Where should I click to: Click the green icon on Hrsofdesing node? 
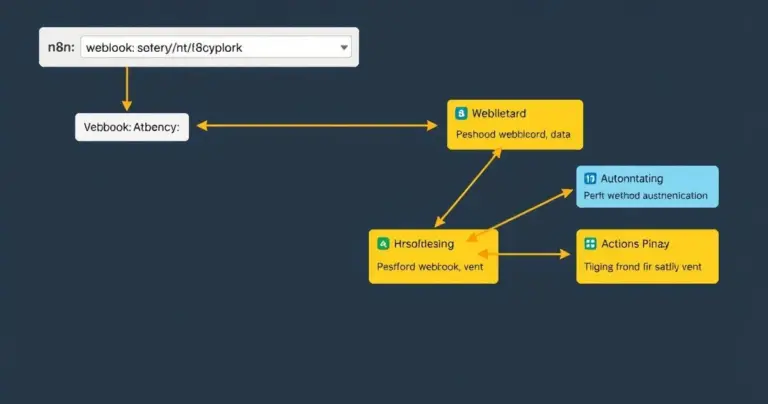[383, 243]
